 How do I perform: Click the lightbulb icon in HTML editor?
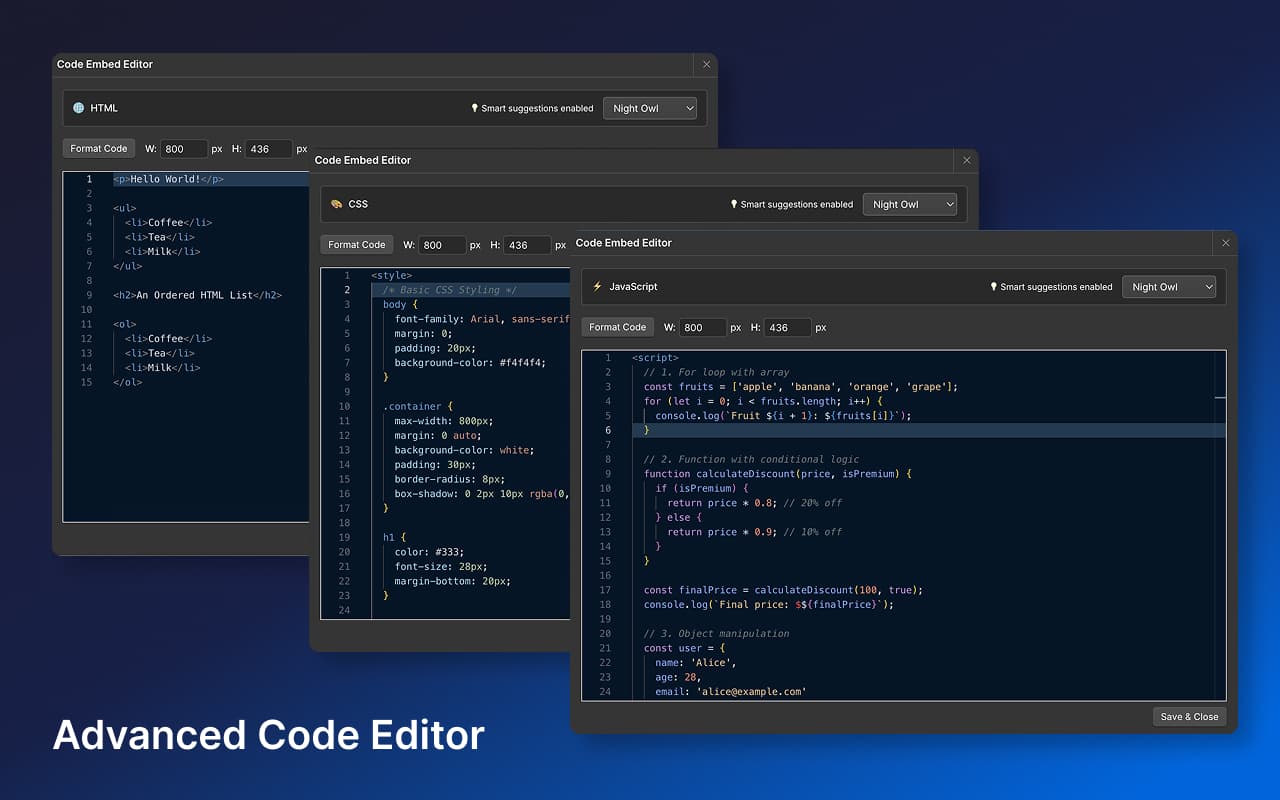tap(475, 108)
